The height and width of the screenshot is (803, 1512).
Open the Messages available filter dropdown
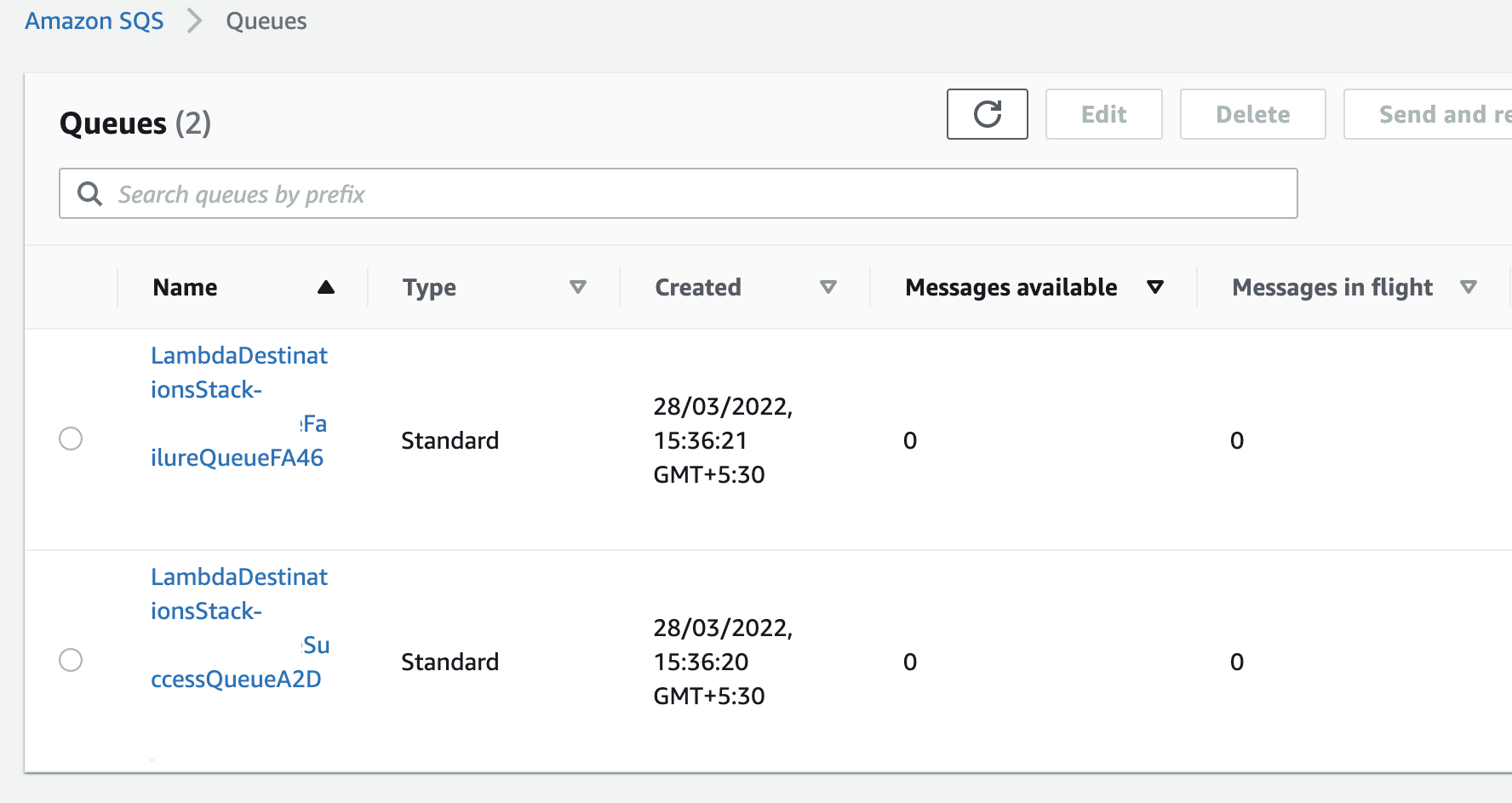click(1155, 287)
